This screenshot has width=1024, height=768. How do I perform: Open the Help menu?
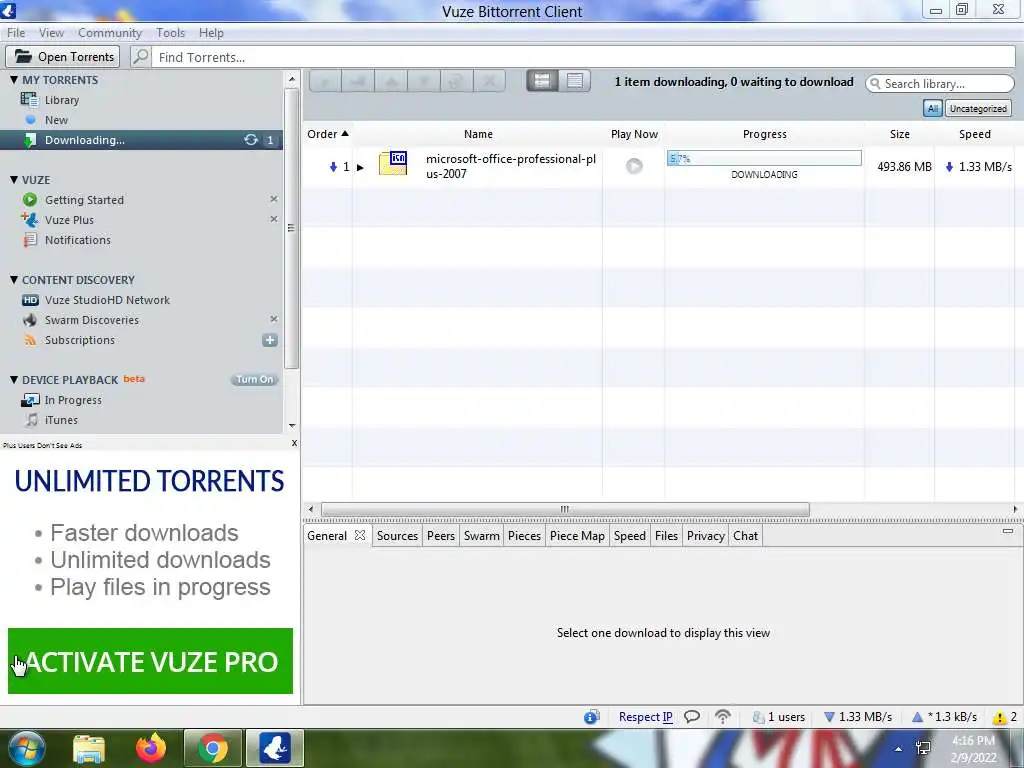point(211,33)
